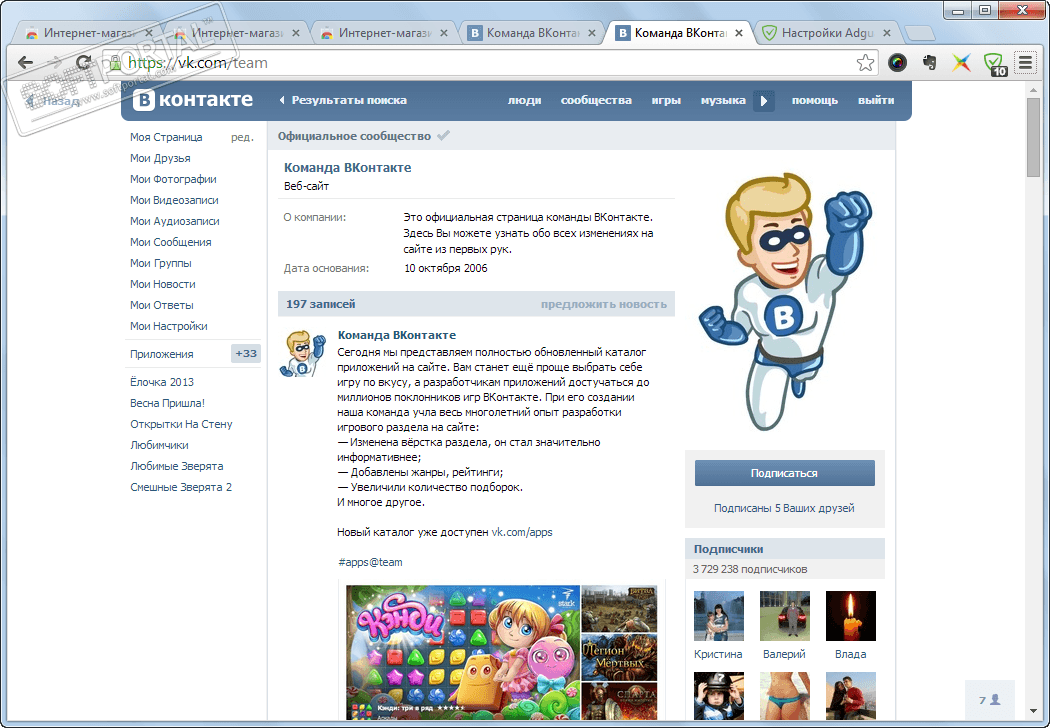
Task: Open the Chrome hamburger menu
Action: tap(1025, 63)
